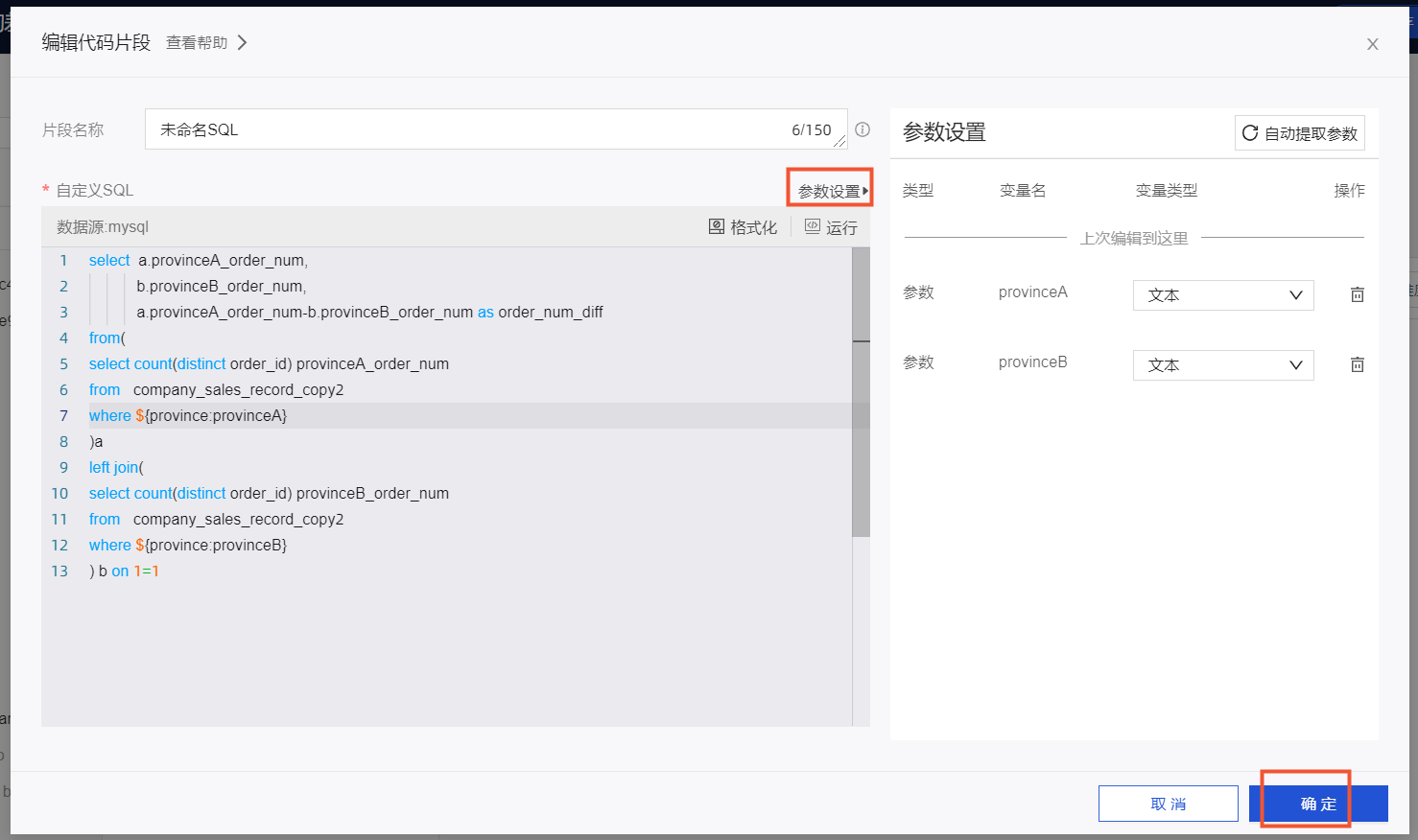The image size is (1418, 840).
Task: Click line 5 select count provinceA_order_num
Action: point(269,363)
